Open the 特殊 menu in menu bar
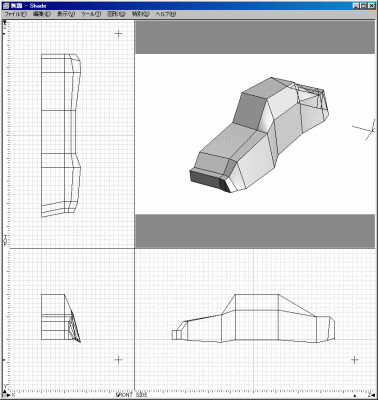 coord(140,14)
